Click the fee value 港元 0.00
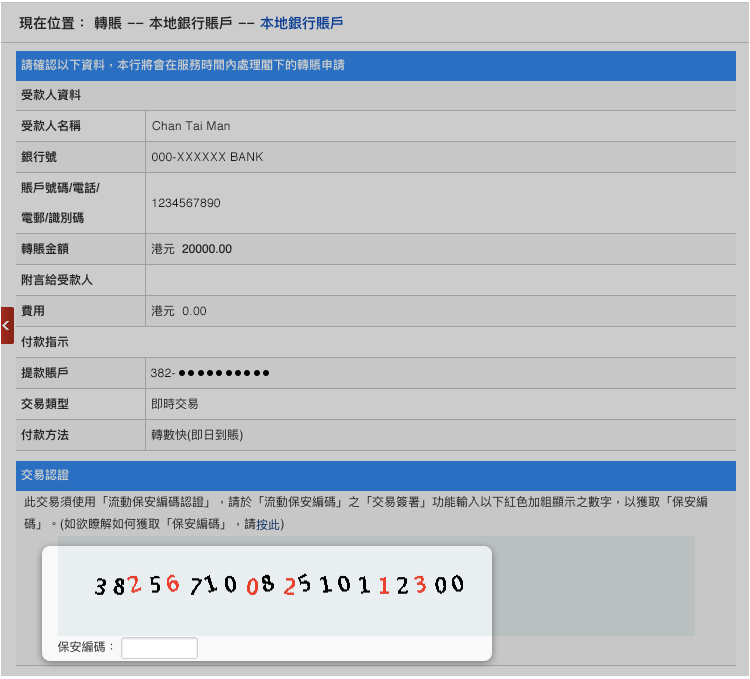Viewport: 750px width, 679px height. click(179, 311)
